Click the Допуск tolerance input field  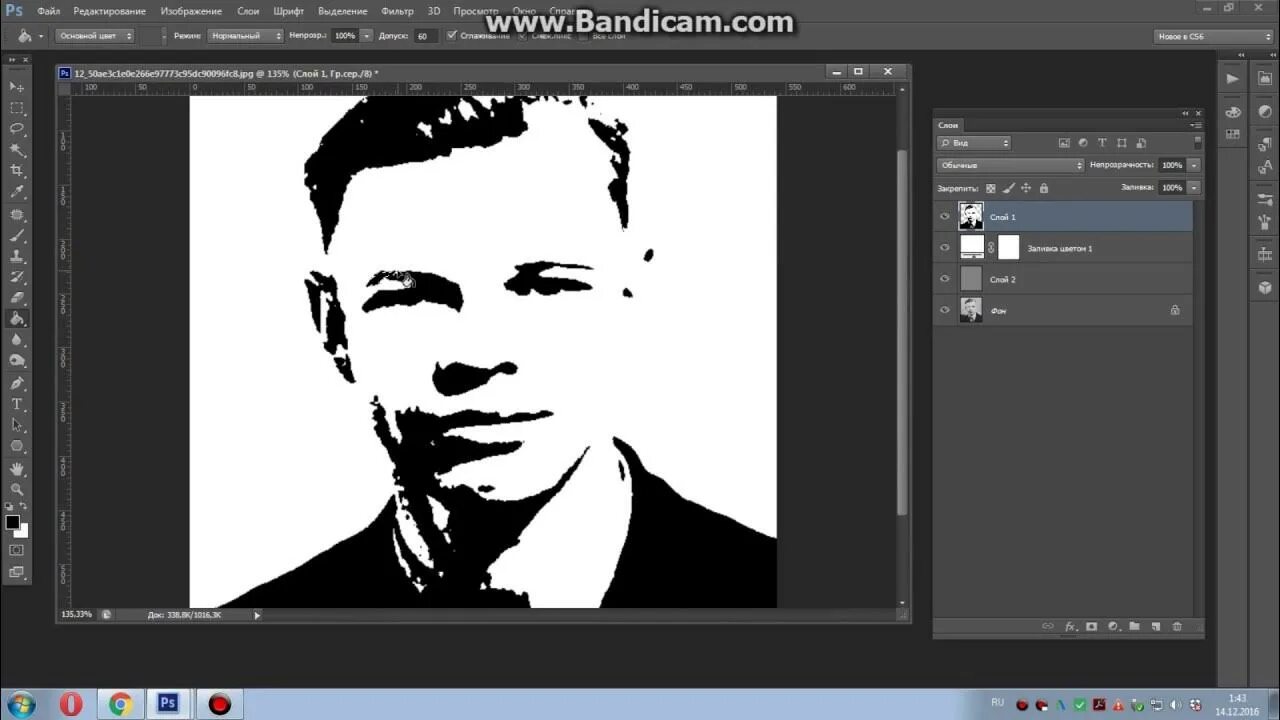[426, 36]
